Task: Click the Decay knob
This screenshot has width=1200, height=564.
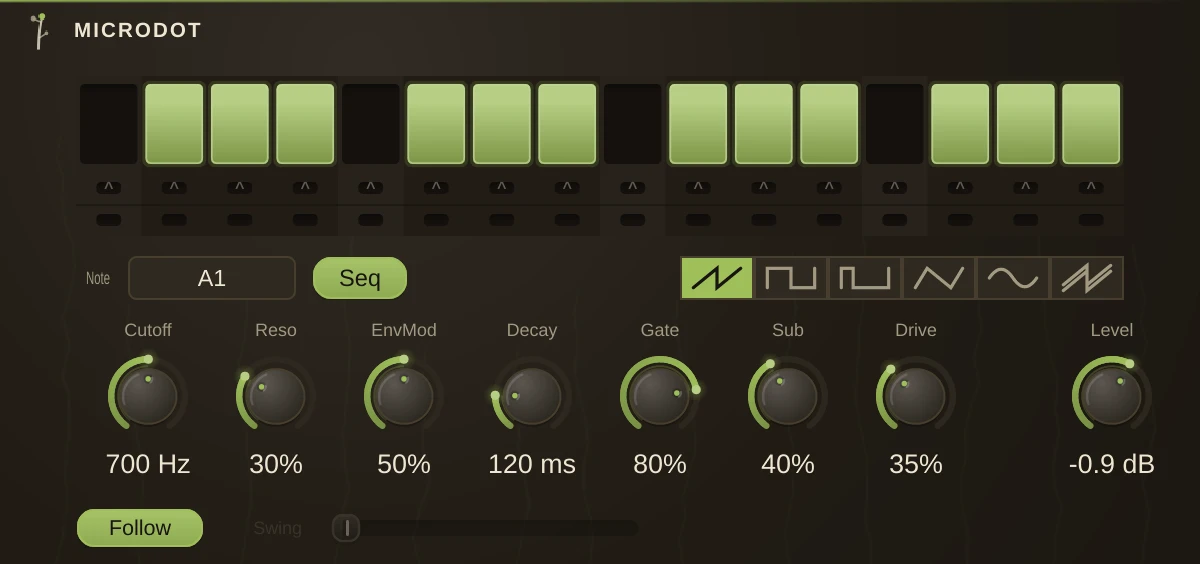Action: tap(532, 396)
